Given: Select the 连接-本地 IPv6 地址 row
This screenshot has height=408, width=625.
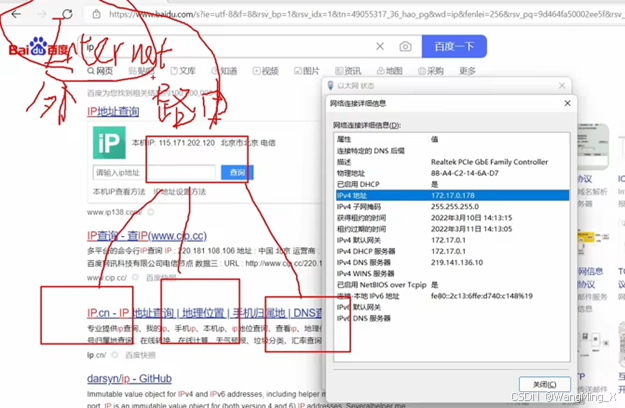Looking at the screenshot, I should [452, 296].
